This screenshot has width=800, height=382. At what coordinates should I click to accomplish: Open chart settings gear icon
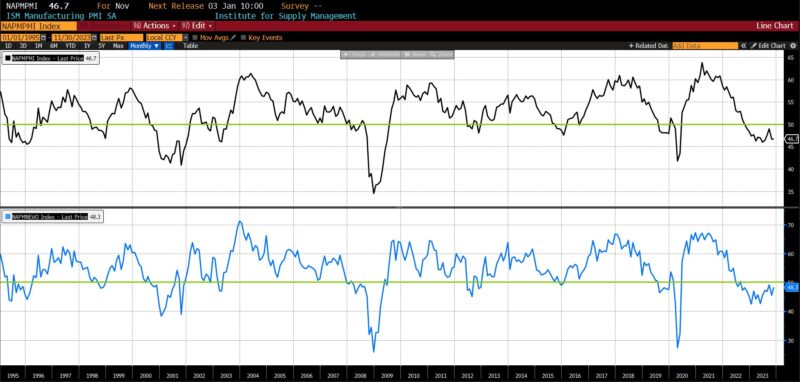pos(792,45)
